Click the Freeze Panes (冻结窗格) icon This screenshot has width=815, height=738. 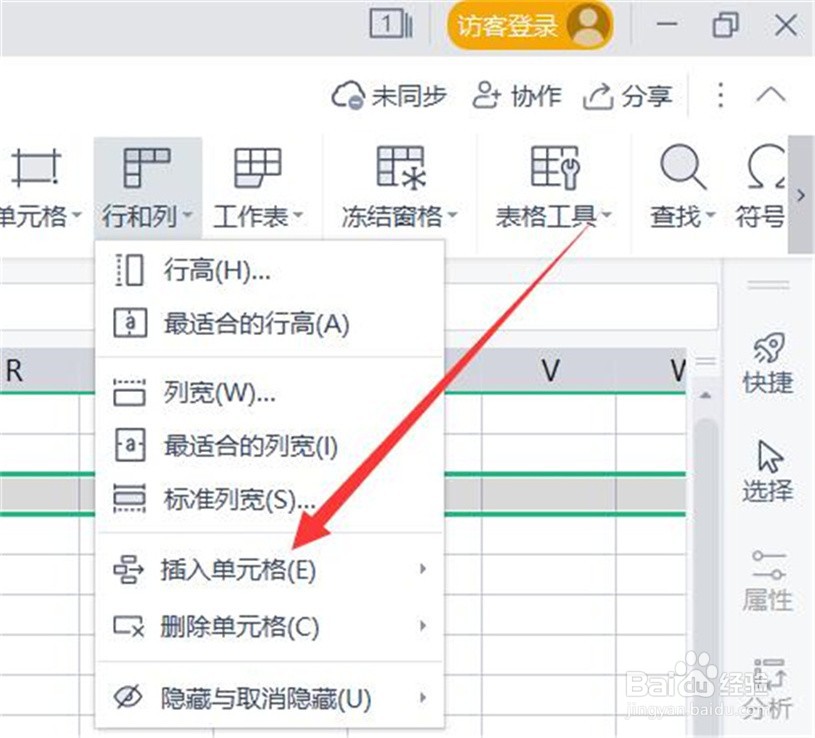point(401,166)
